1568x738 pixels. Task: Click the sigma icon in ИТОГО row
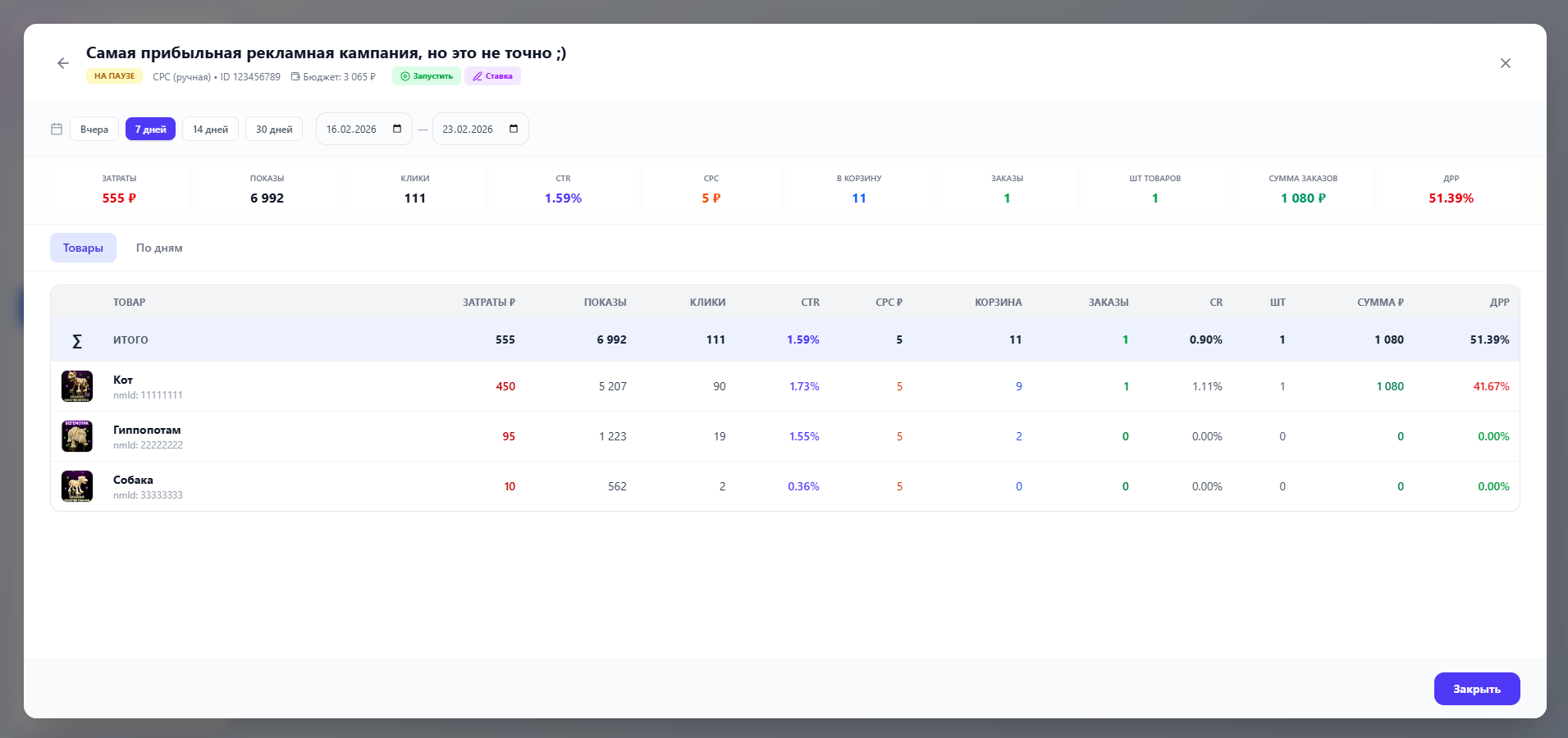[77, 341]
